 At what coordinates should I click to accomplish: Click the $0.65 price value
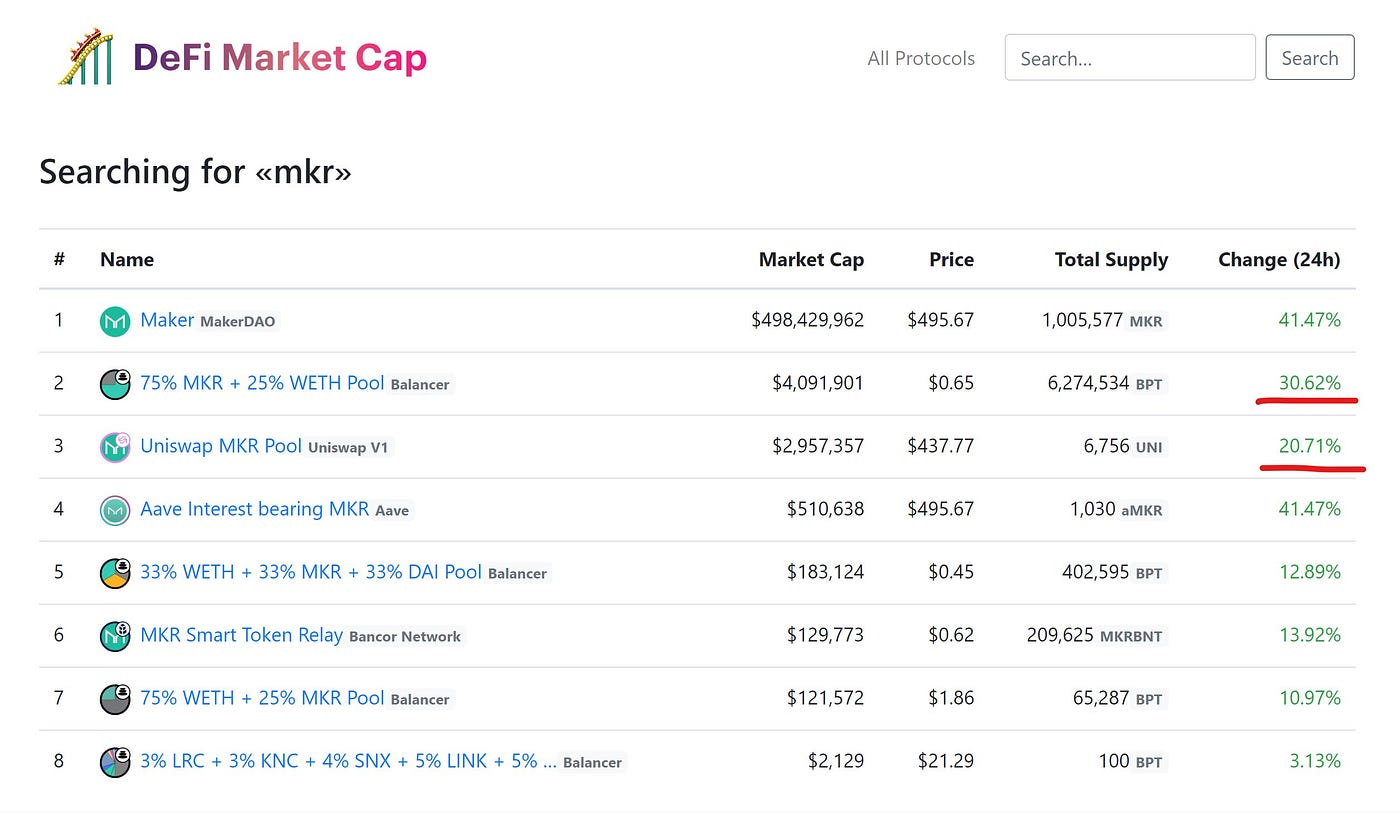(x=950, y=384)
